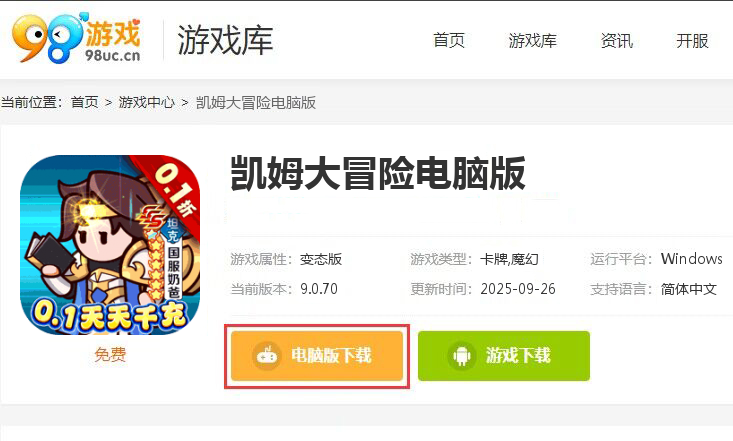
Task: Select the 变态版 game attribute value
Action: 321,259
